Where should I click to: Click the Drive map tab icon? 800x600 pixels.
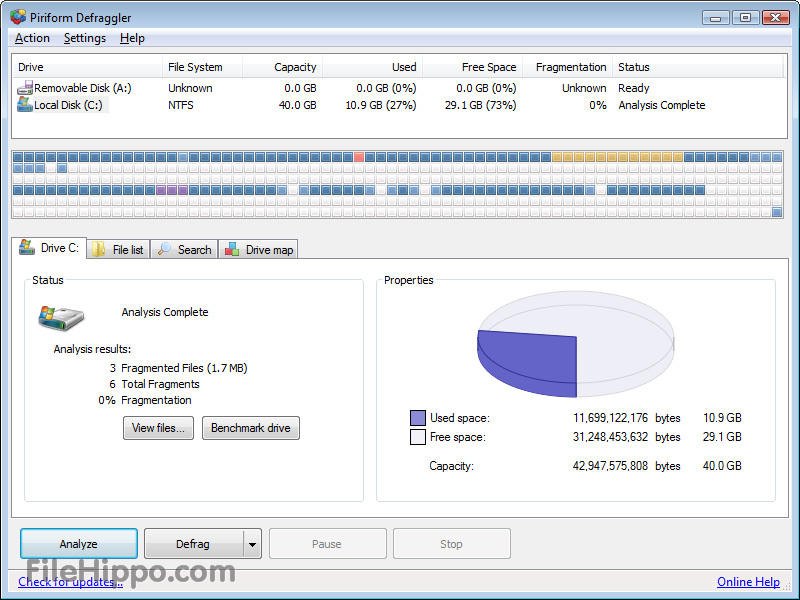pyautogui.click(x=232, y=250)
